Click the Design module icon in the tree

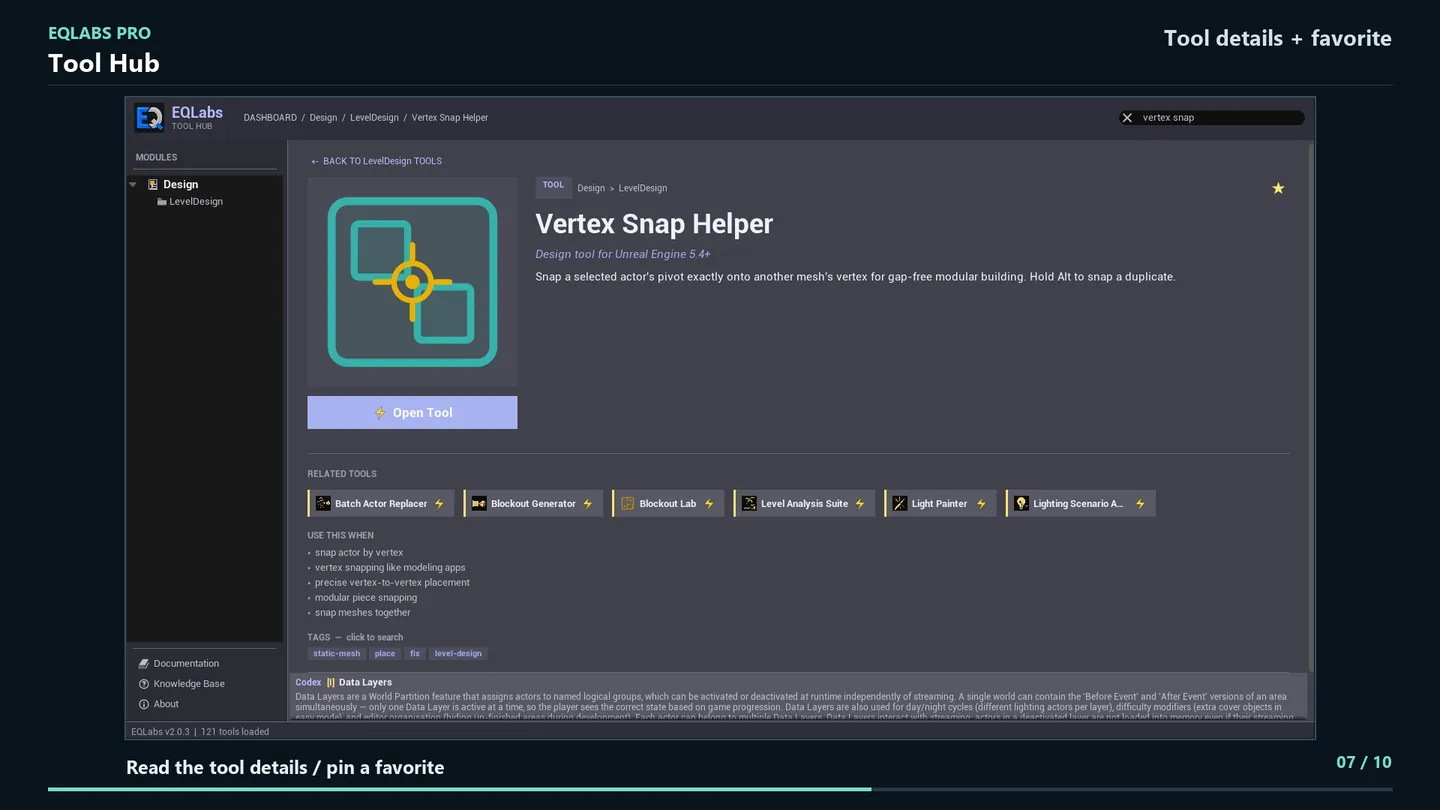pyautogui.click(x=153, y=185)
